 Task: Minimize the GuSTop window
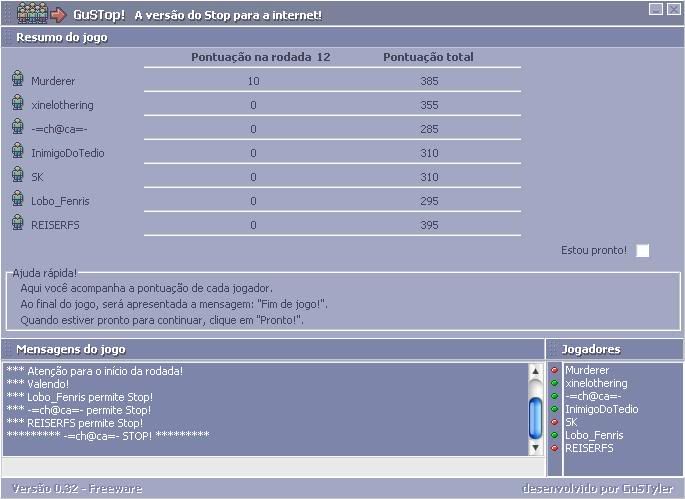pos(656,9)
